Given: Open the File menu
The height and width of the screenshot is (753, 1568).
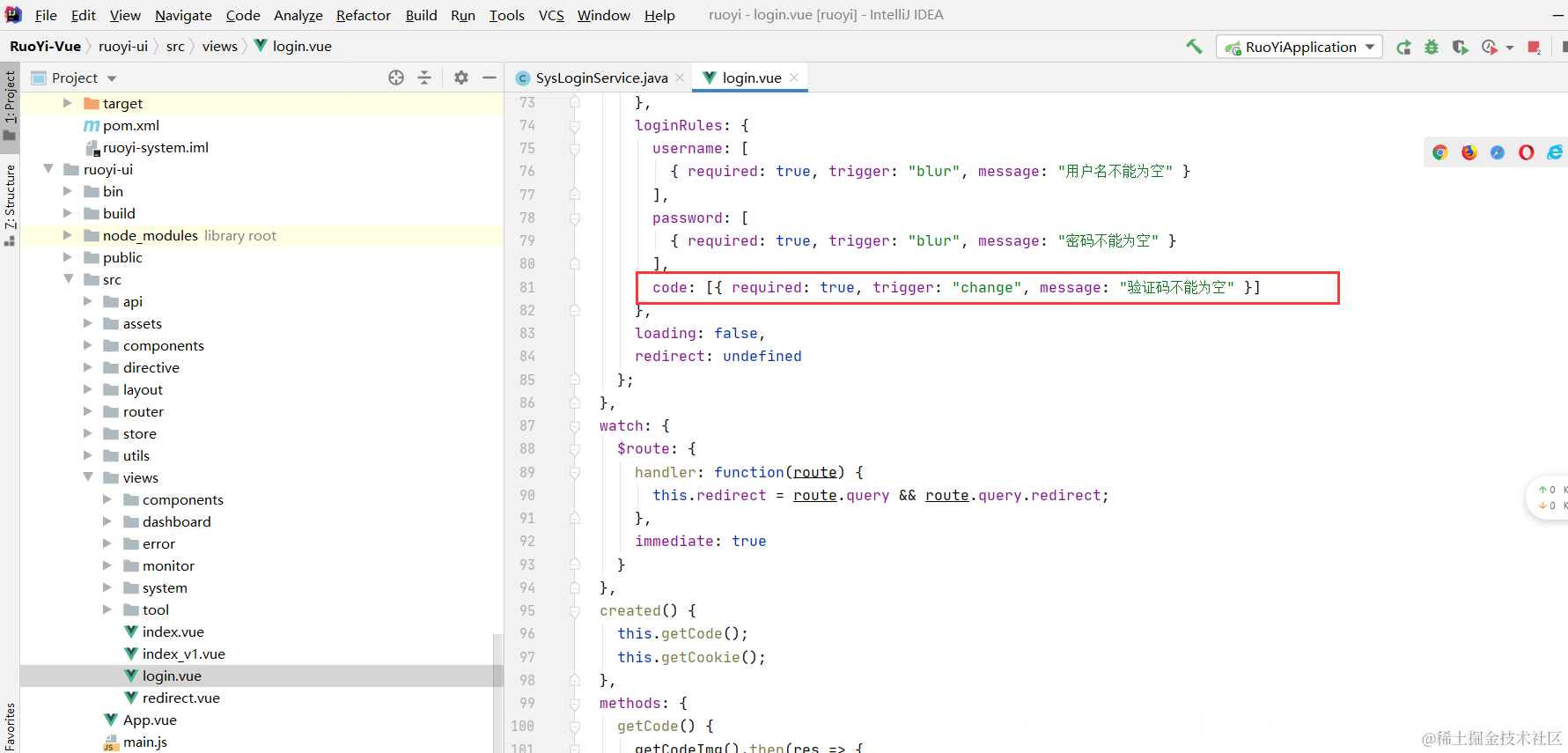Looking at the screenshot, I should click(46, 15).
